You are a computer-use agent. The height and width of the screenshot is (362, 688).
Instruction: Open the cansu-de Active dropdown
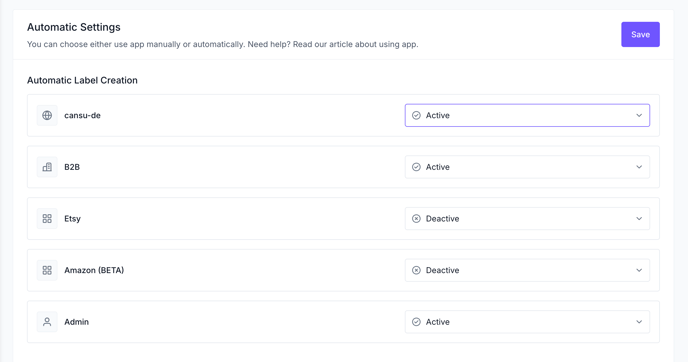click(x=527, y=115)
